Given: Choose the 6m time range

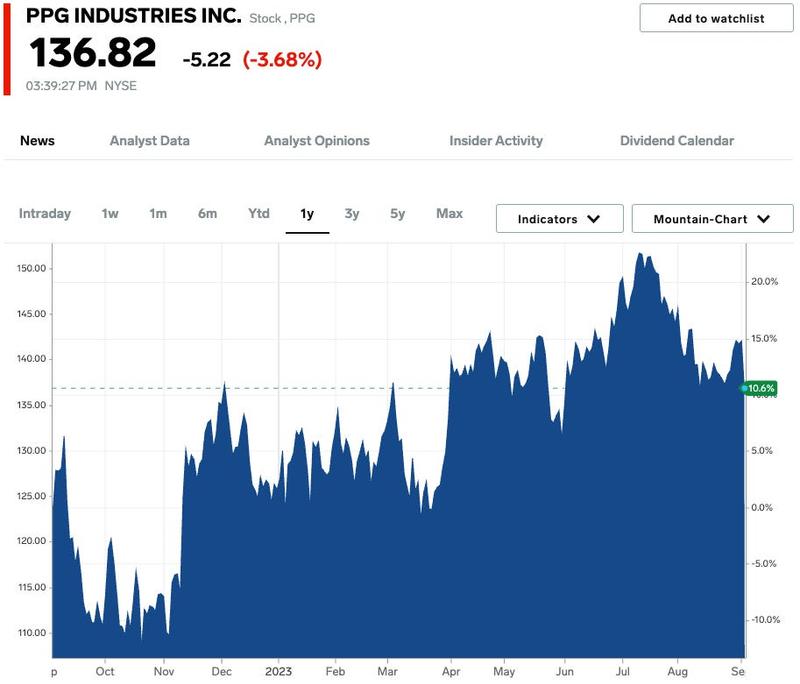Looking at the screenshot, I should point(208,214).
